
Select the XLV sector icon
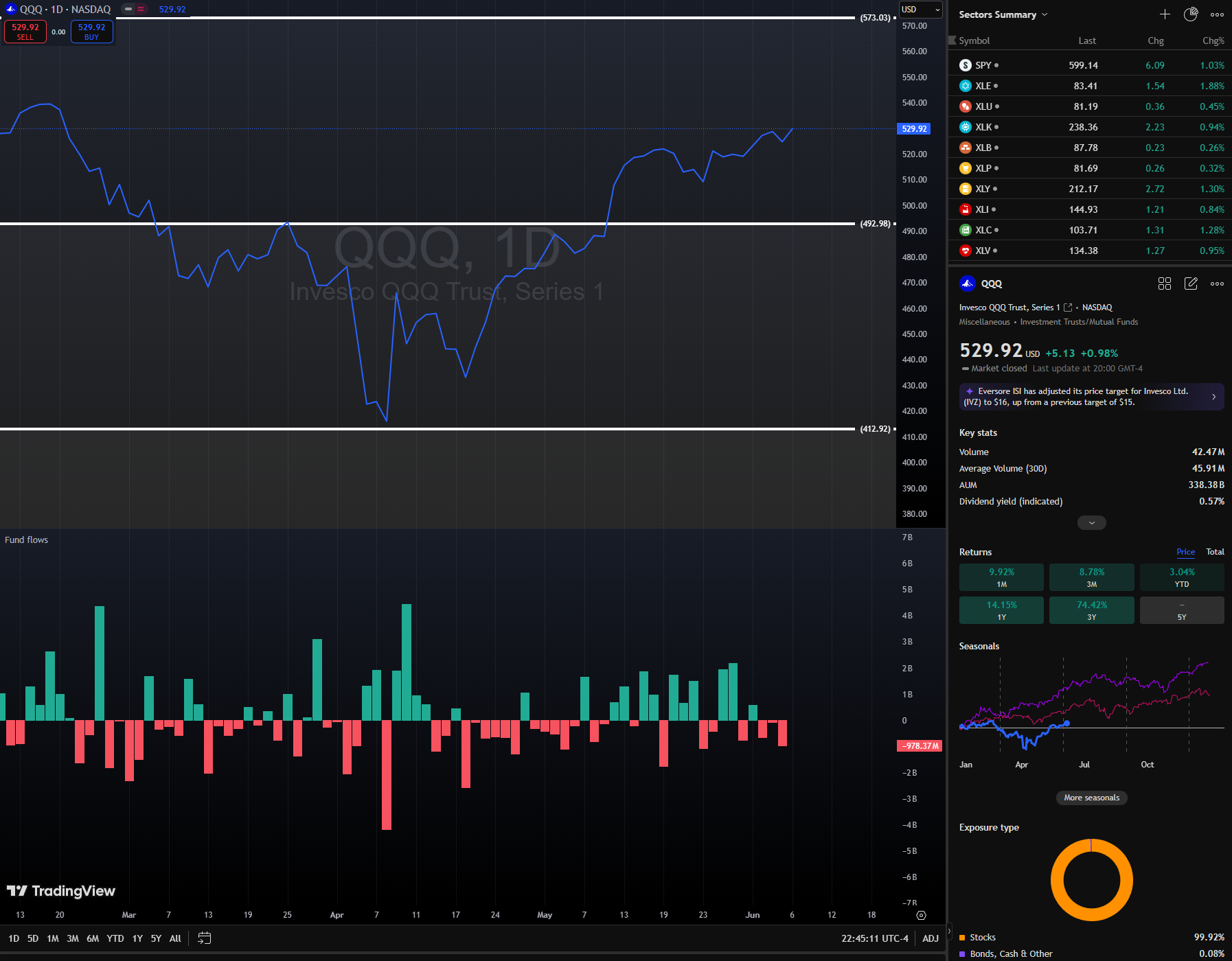click(x=966, y=251)
